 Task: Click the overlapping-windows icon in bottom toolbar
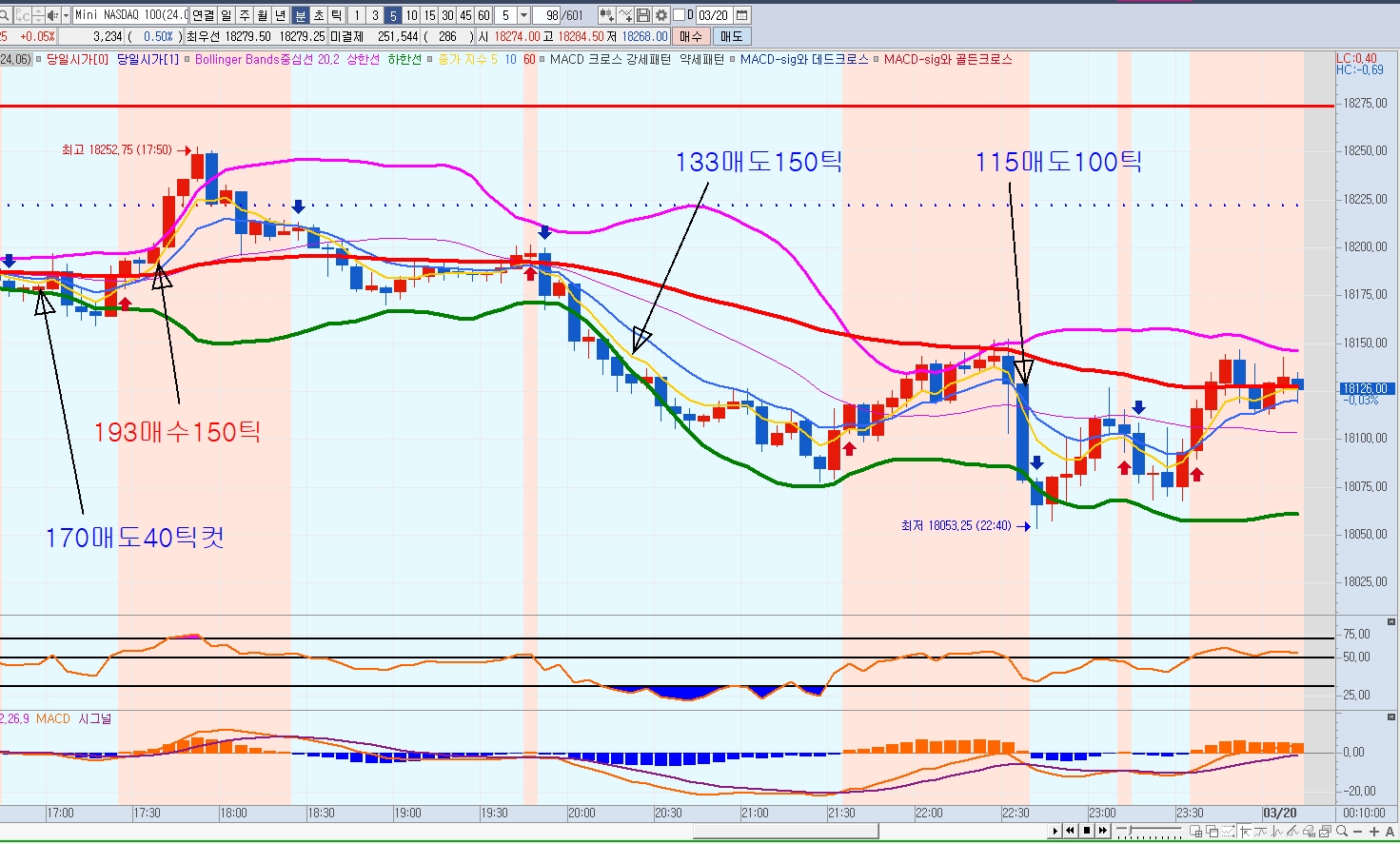[1213, 831]
